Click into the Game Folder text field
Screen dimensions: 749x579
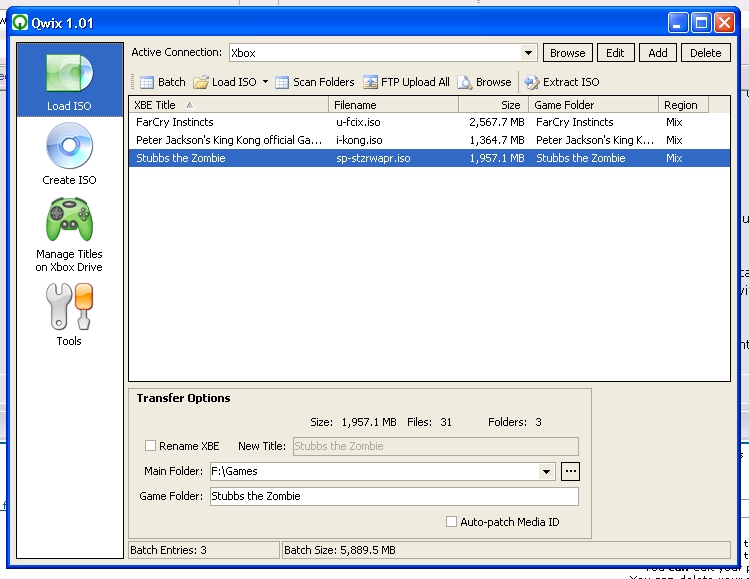click(x=394, y=496)
